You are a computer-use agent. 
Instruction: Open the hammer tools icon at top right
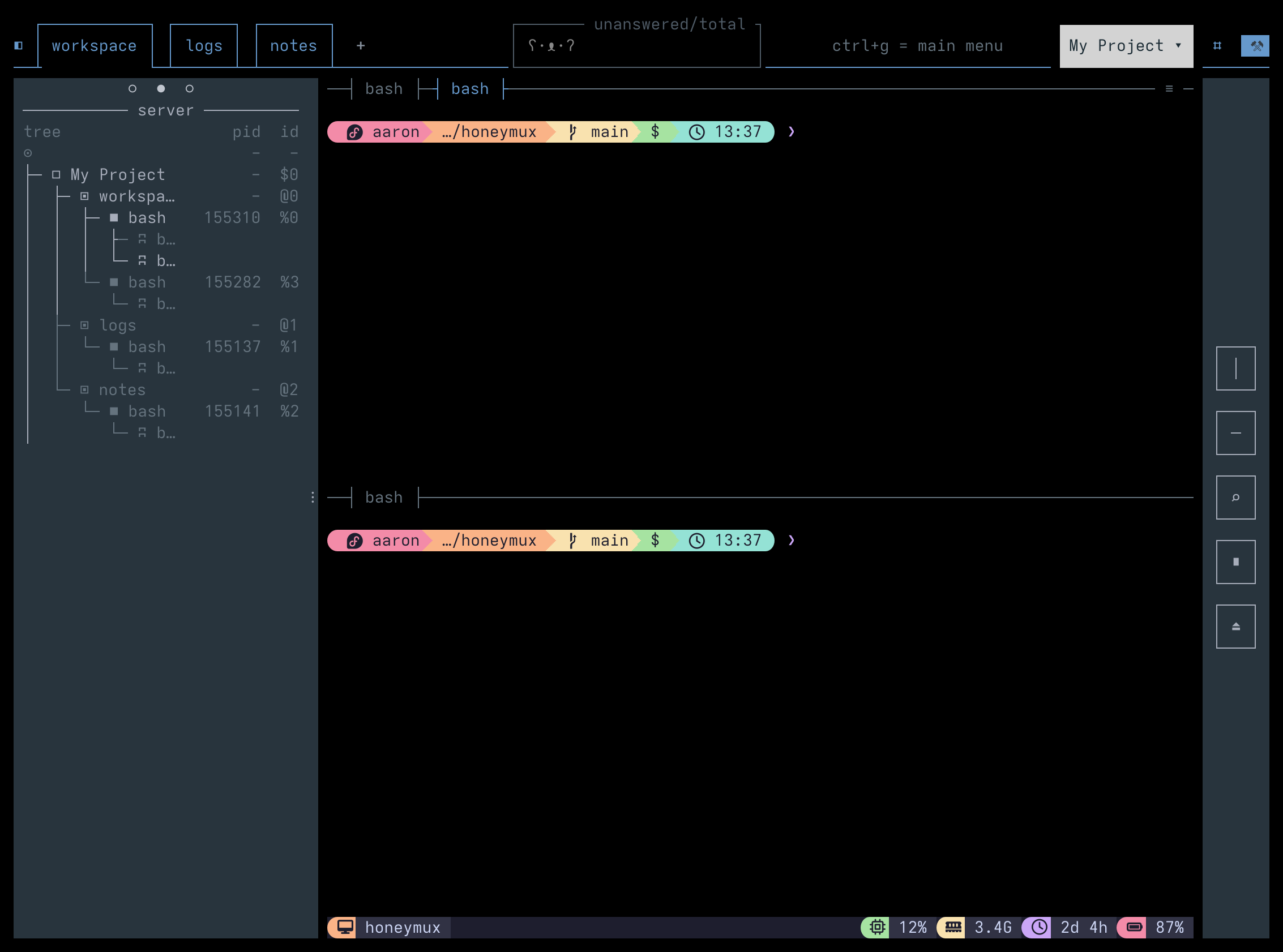tap(1255, 46)
